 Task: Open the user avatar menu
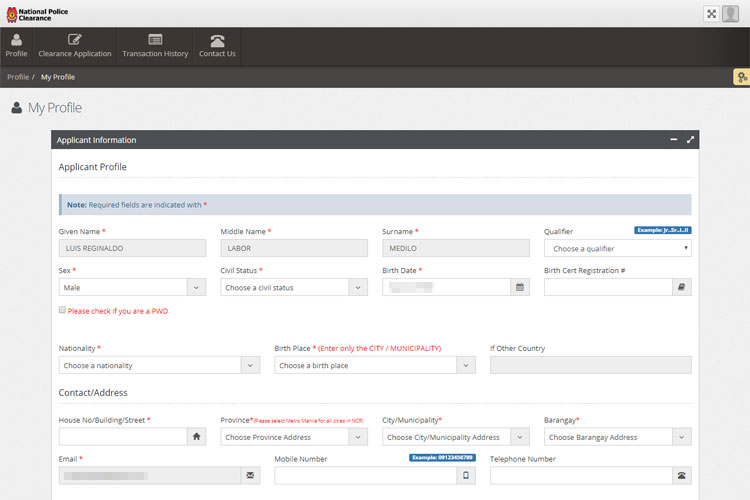[730, 14]
